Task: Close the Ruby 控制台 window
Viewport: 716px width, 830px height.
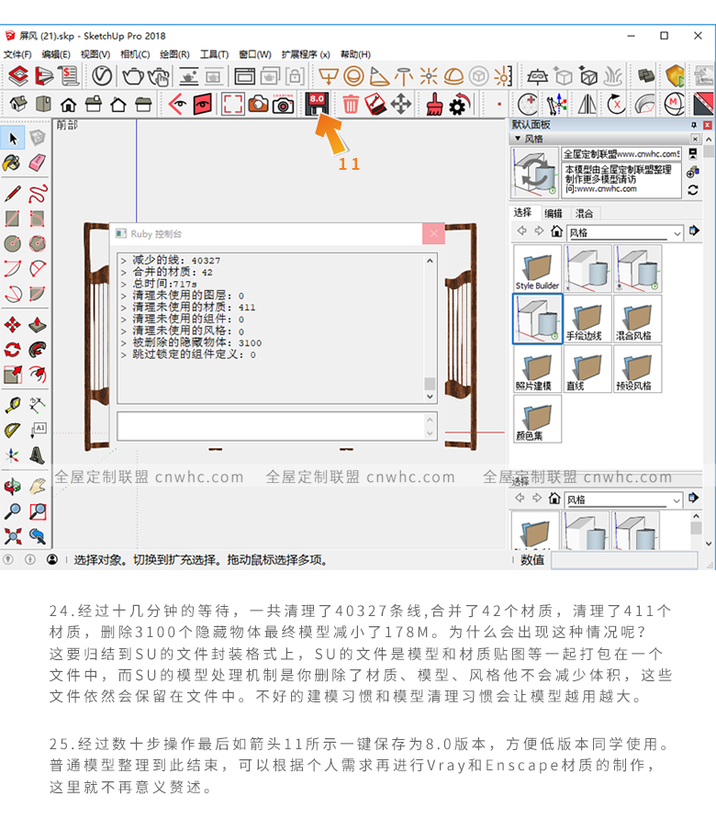Action: [x=434, y=233]
